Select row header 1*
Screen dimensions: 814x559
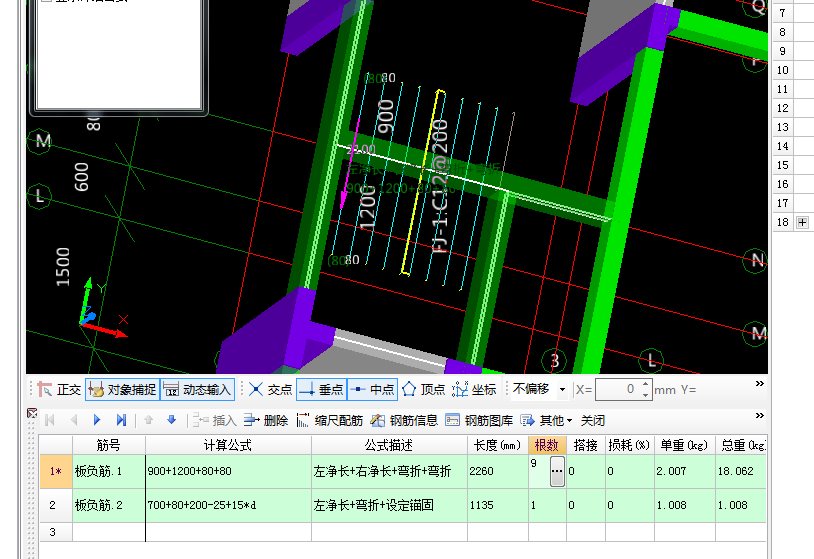[56, 471]
